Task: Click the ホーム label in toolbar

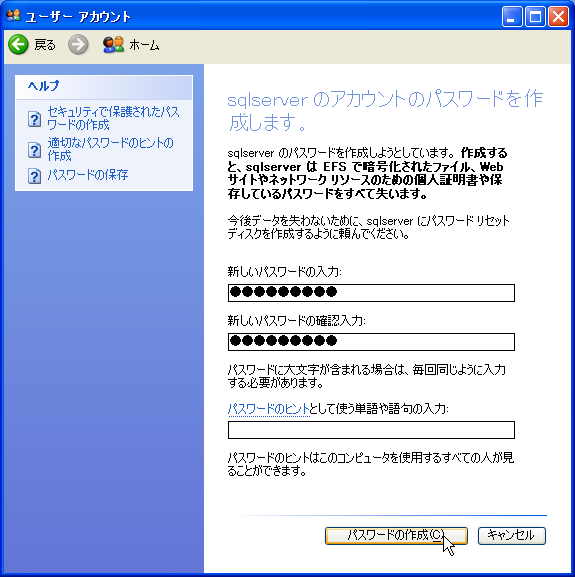Action: (x=144, y=45)
